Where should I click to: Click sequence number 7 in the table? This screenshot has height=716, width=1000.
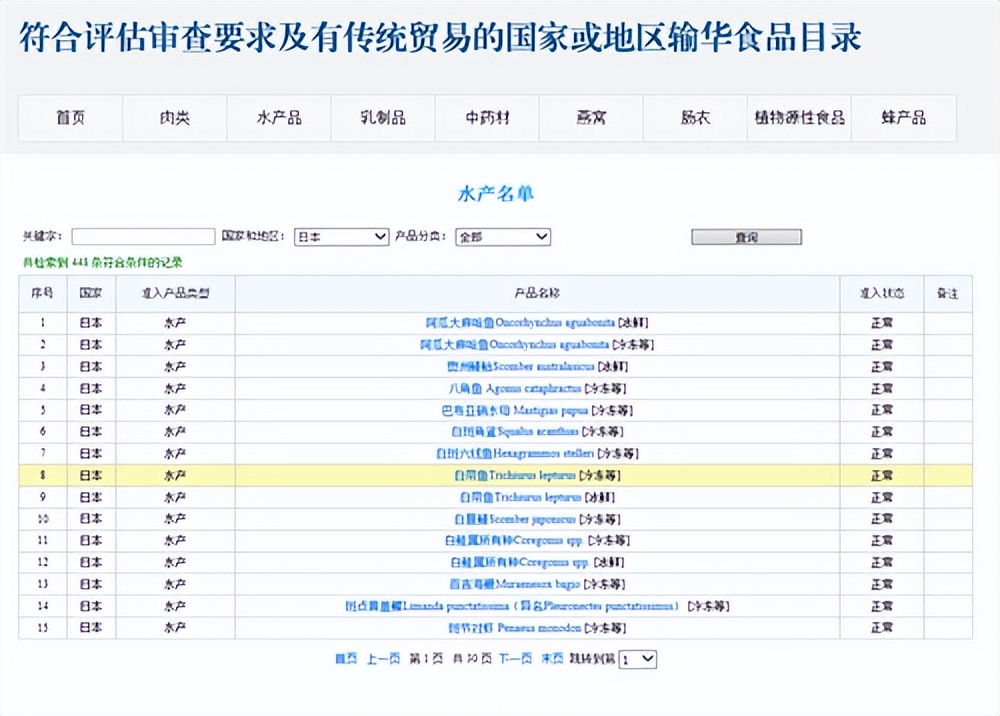click(x=42, y=453)
